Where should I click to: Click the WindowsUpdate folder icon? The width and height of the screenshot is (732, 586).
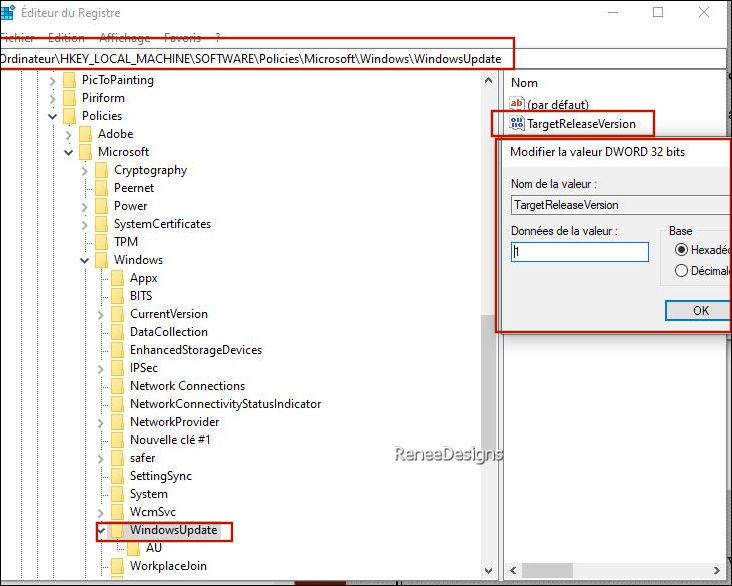point(118,530)
